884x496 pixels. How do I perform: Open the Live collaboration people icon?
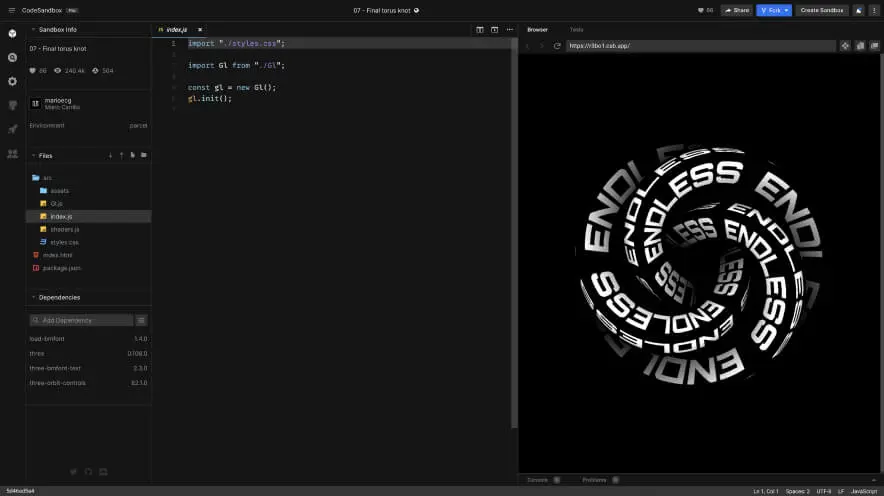tap(12, 153)
